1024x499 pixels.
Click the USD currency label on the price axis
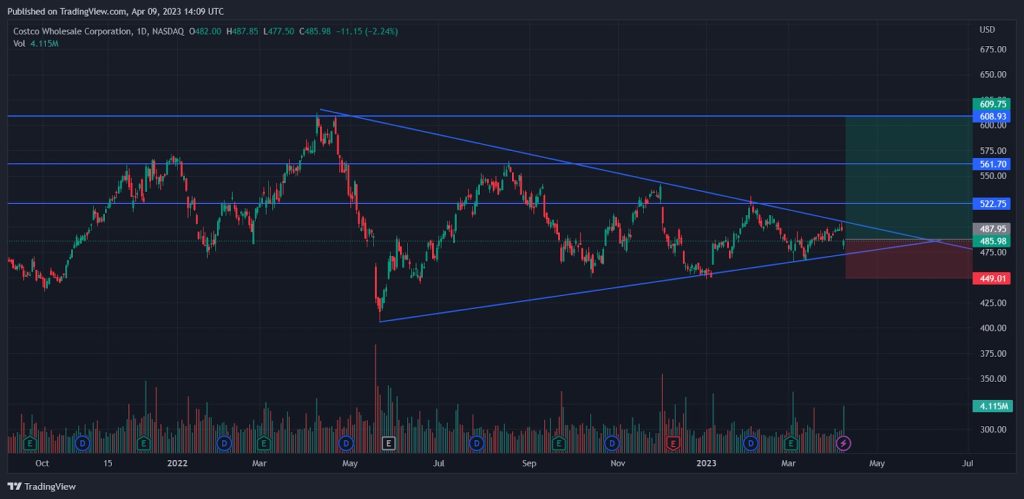point(987,30)
